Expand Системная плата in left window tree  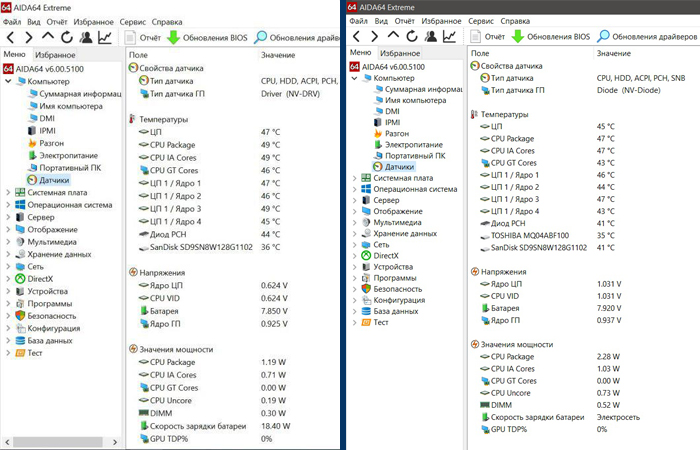click(x=8, y=192)
